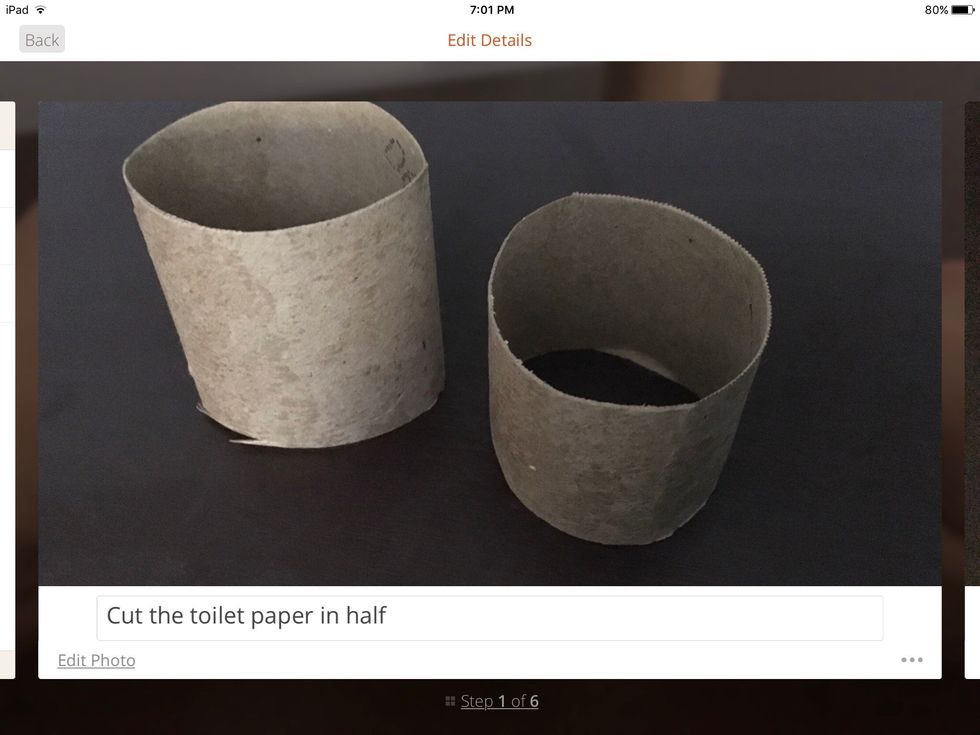The height and width of the screenshot is (735, 980).
Task: Click the Edit Photo link
Action: (x=96, y=661)
